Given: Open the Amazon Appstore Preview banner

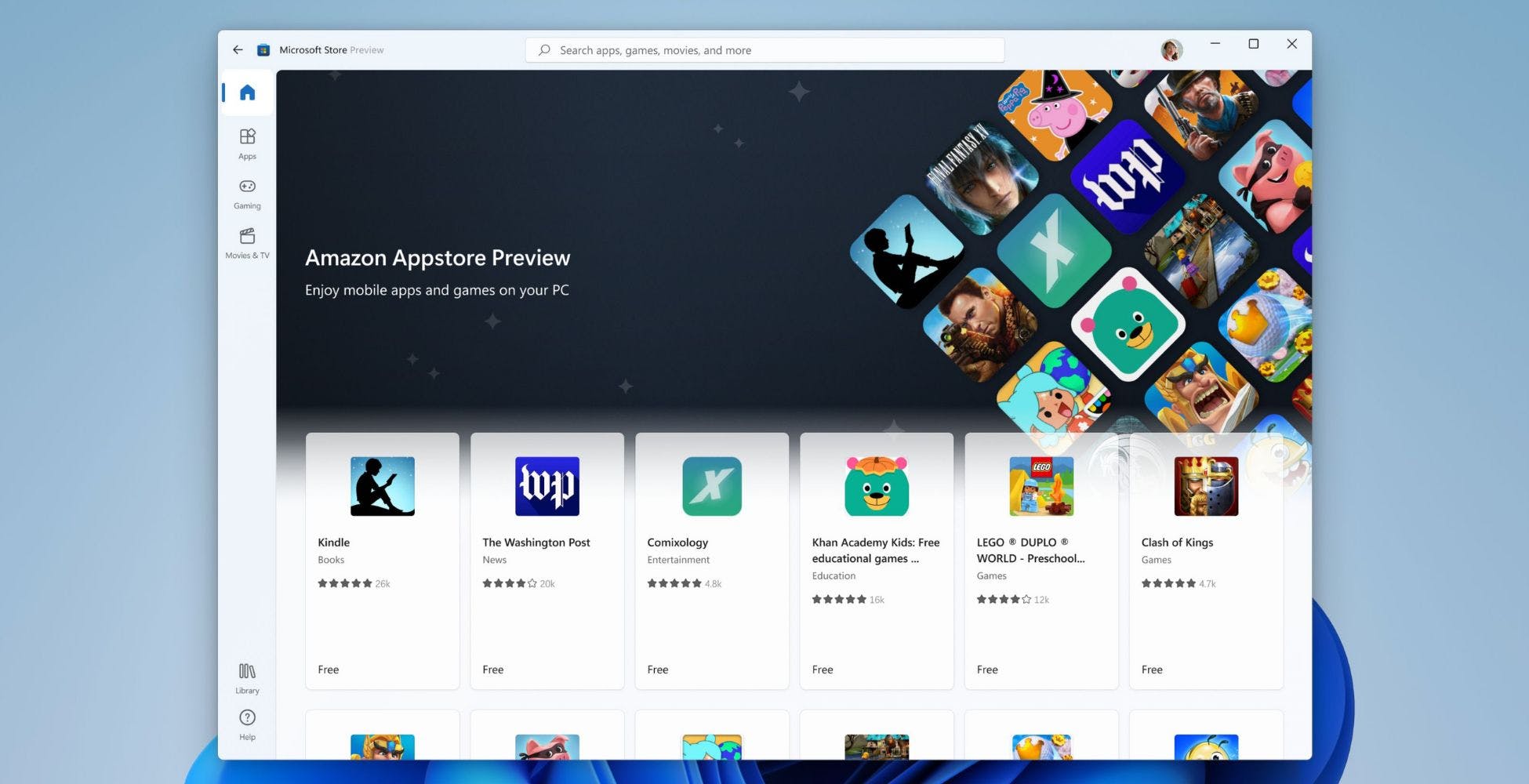Looking at the screenshot, I should [x=438, y=257].
